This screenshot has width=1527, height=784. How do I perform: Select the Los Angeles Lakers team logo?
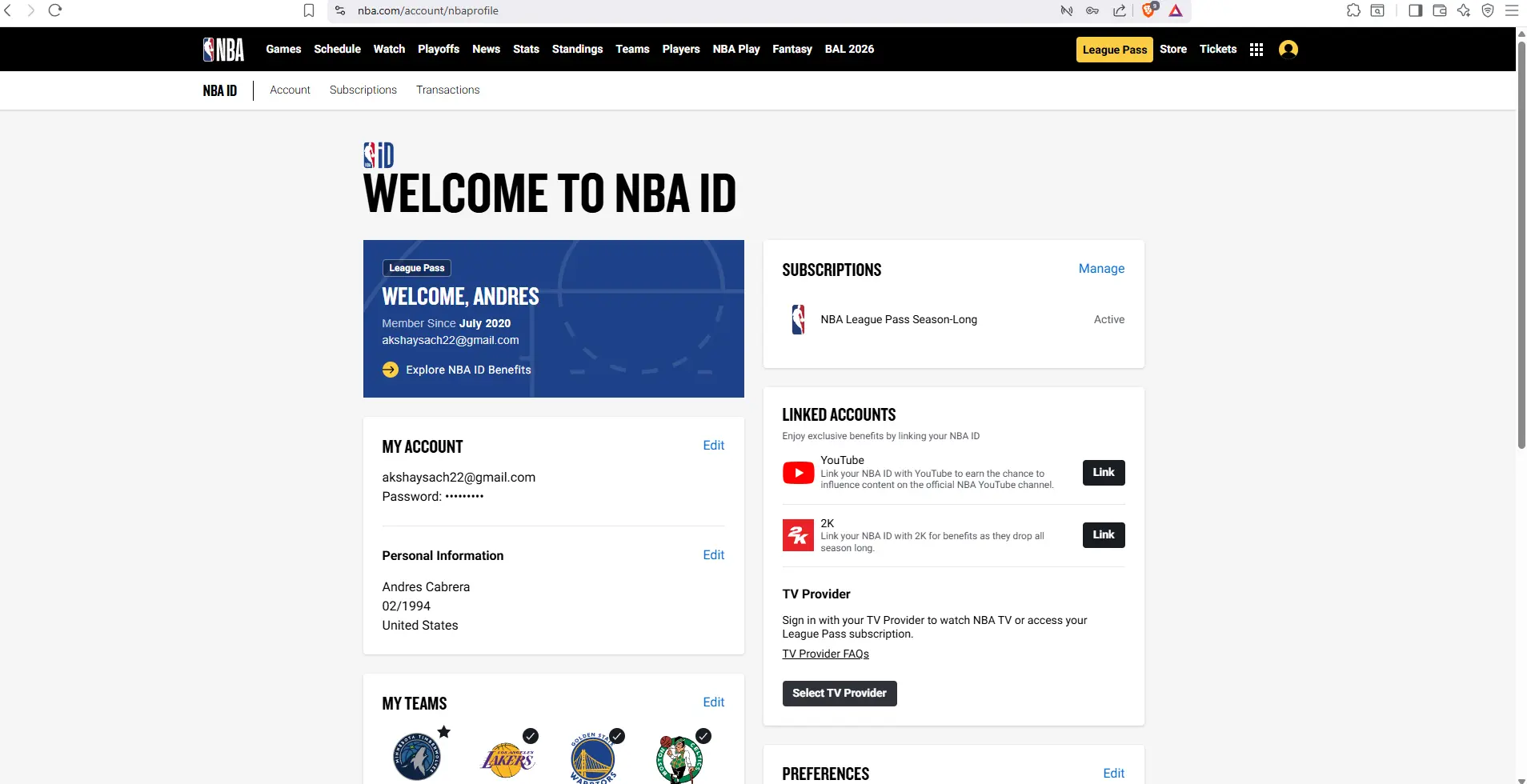point(507,759)
